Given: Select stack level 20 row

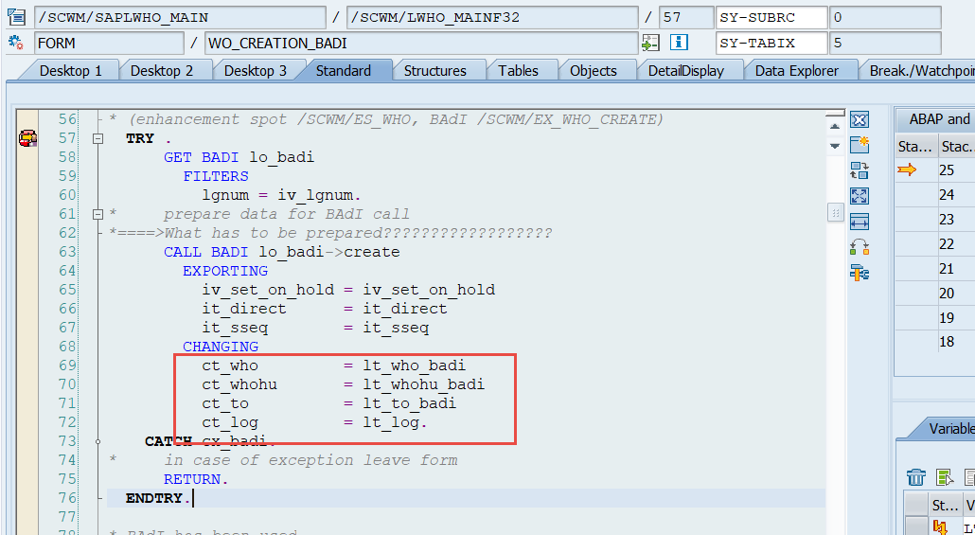Looking at the screenshot, I should click(x=935, y=293).
